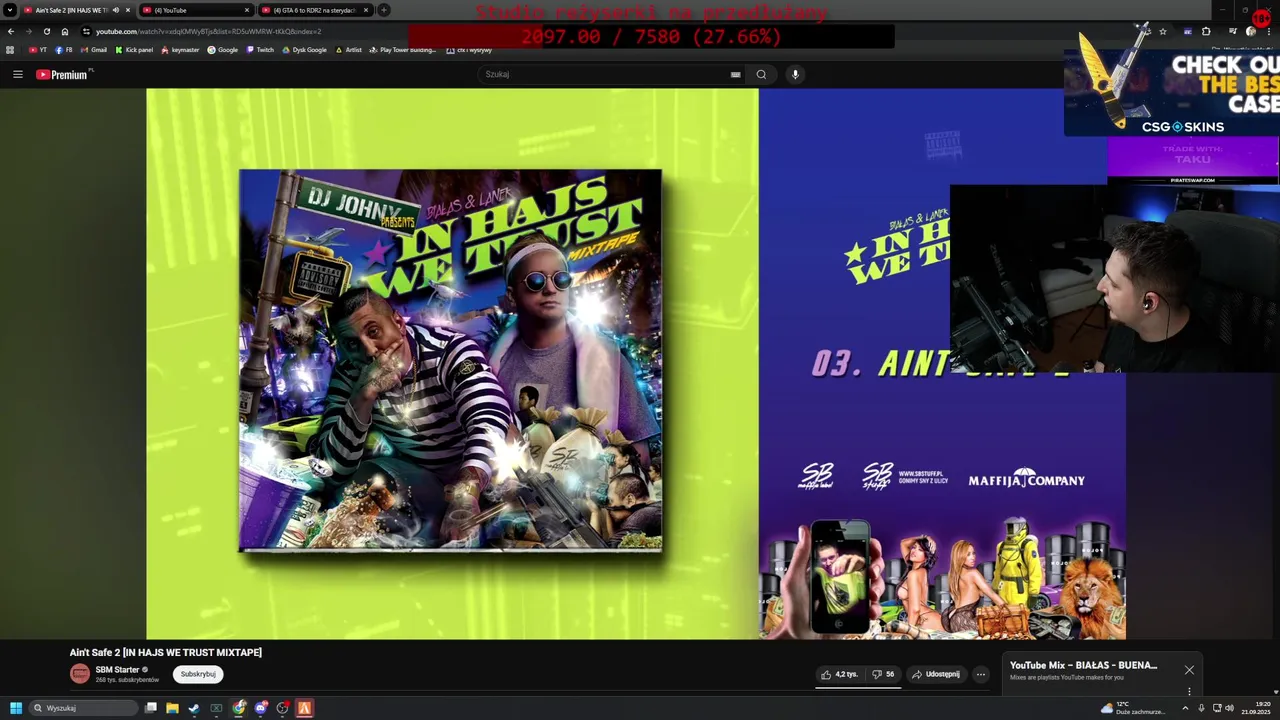
Task: Close the (4) YouTube tab
Action: pyautogui.click(x=246, y=10)
